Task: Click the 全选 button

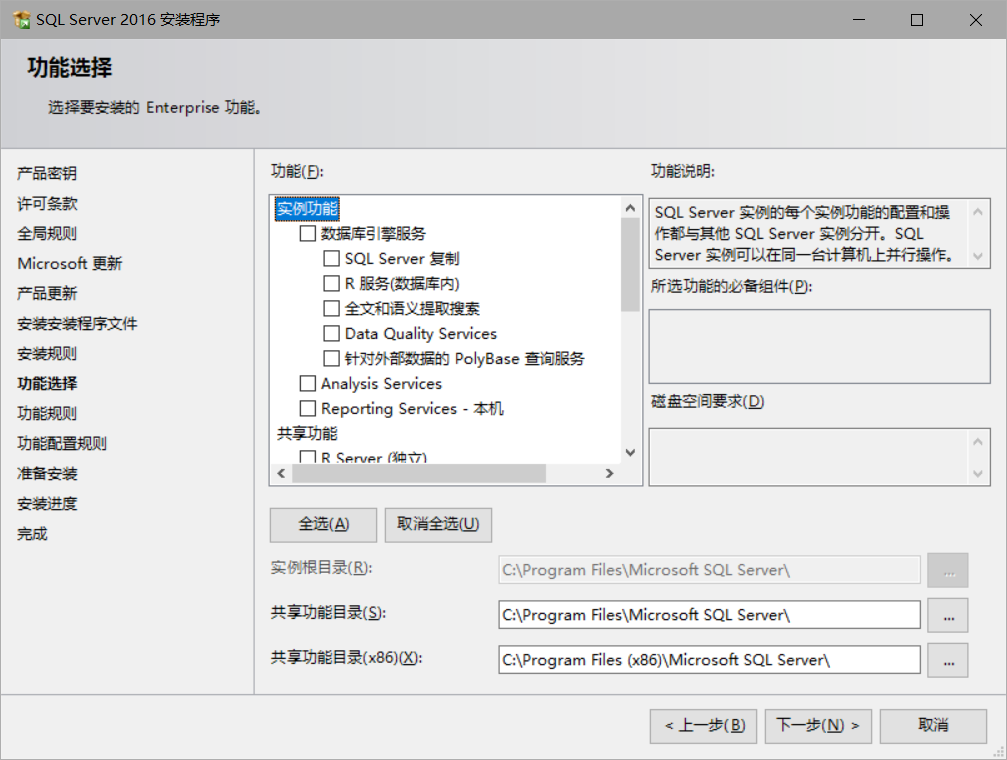Action: pos(322,524)
